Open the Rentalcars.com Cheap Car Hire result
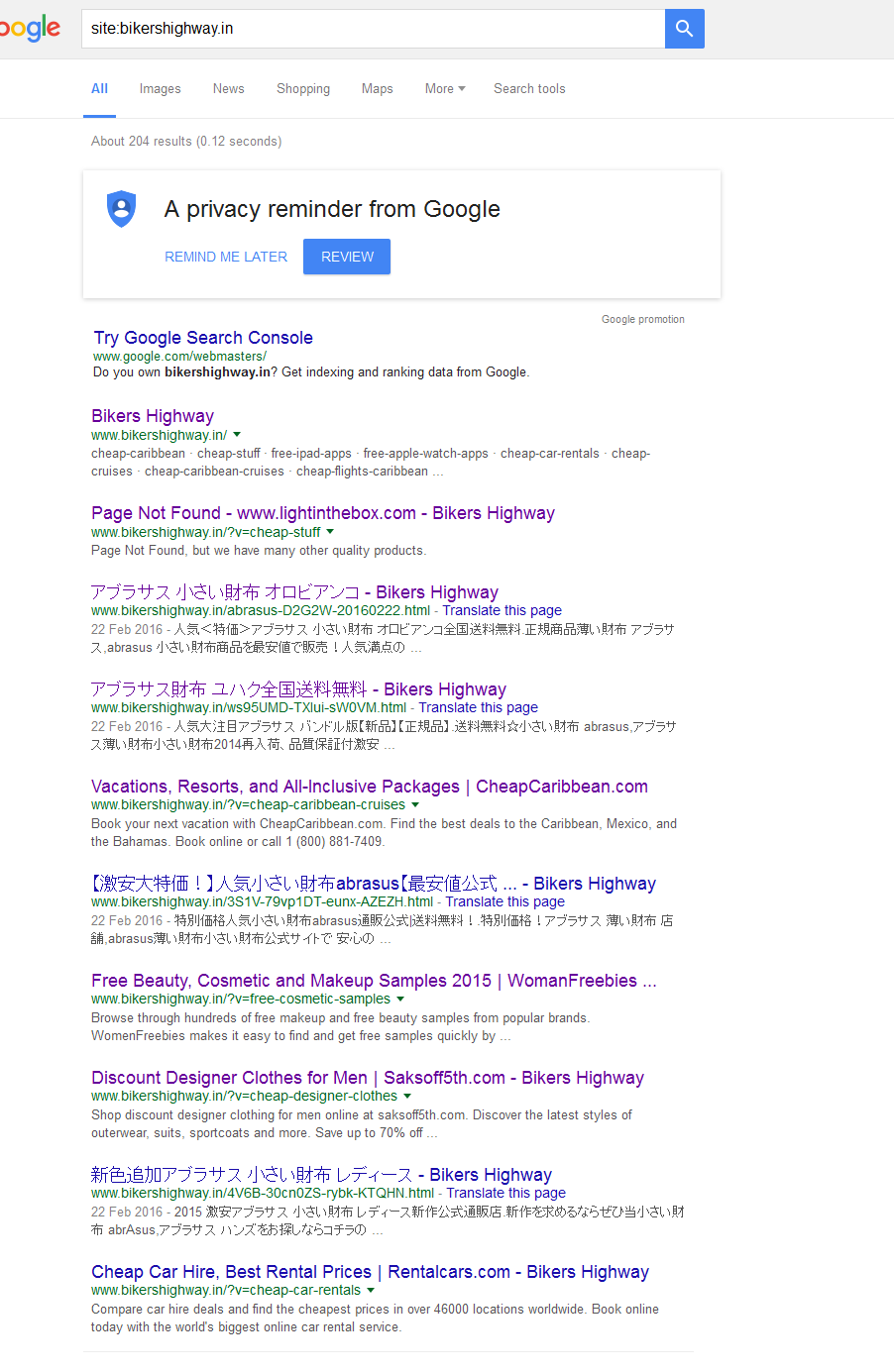Screen dimensions: 894x1372 click(x=370, y=1272)
